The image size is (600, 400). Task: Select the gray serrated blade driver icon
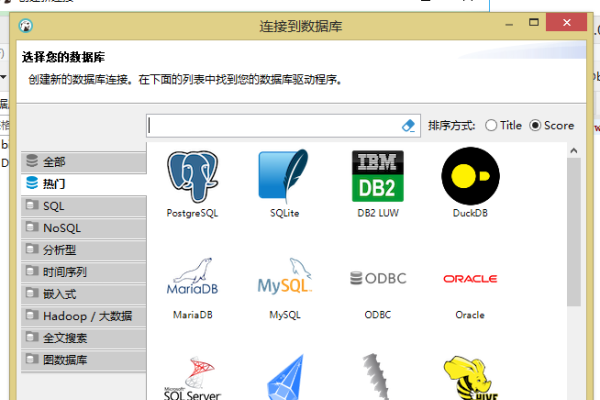coord(376,377)
